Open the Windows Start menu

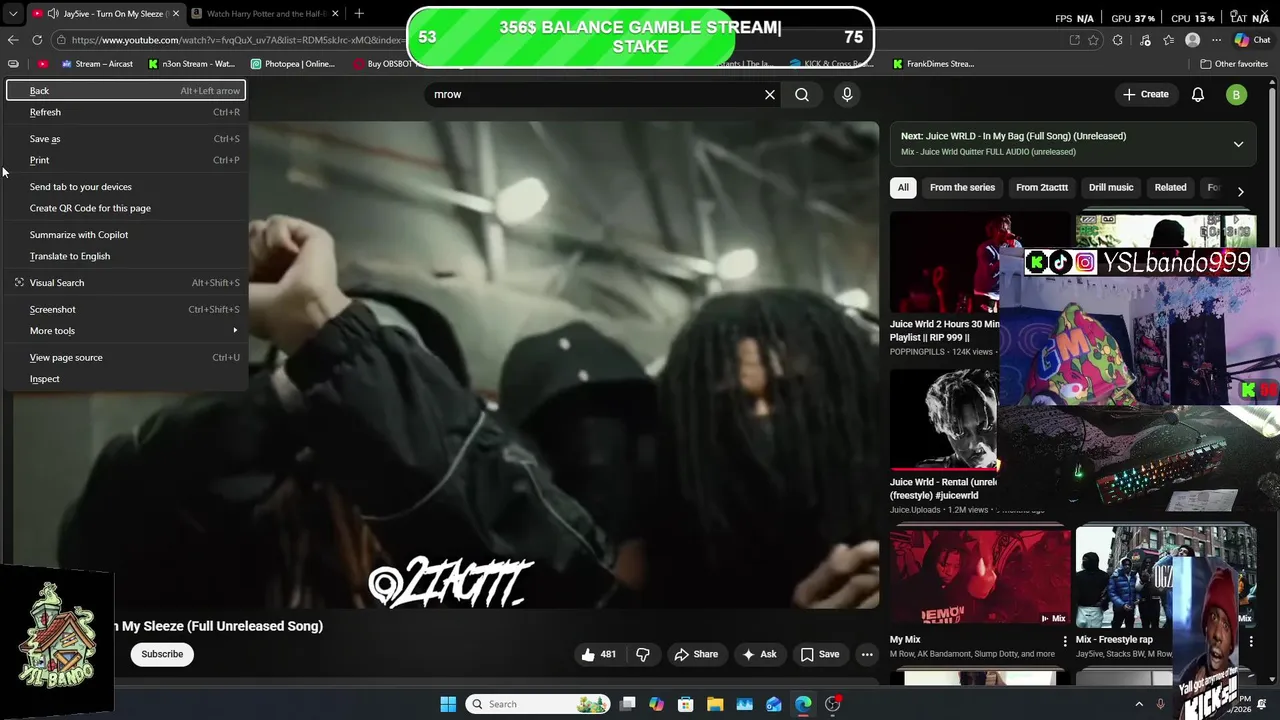point(448,704)
